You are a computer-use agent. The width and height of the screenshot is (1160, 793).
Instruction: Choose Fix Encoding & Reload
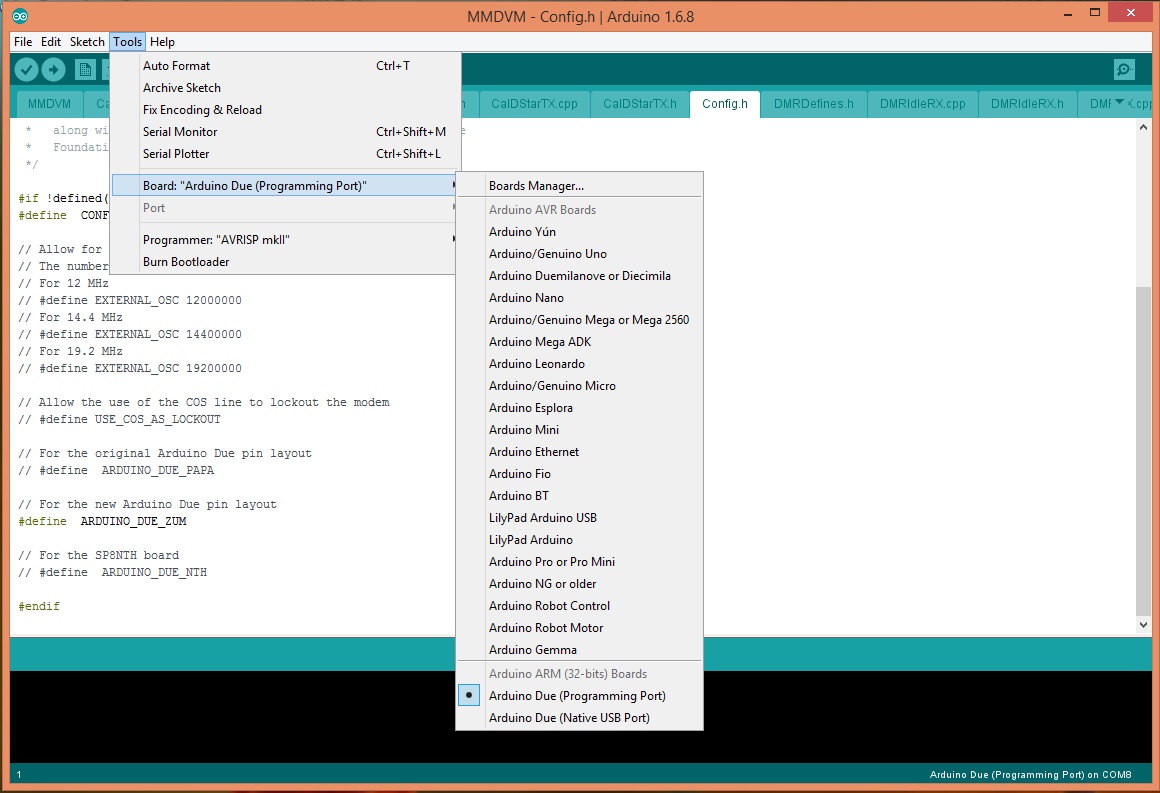pos(285,109)
